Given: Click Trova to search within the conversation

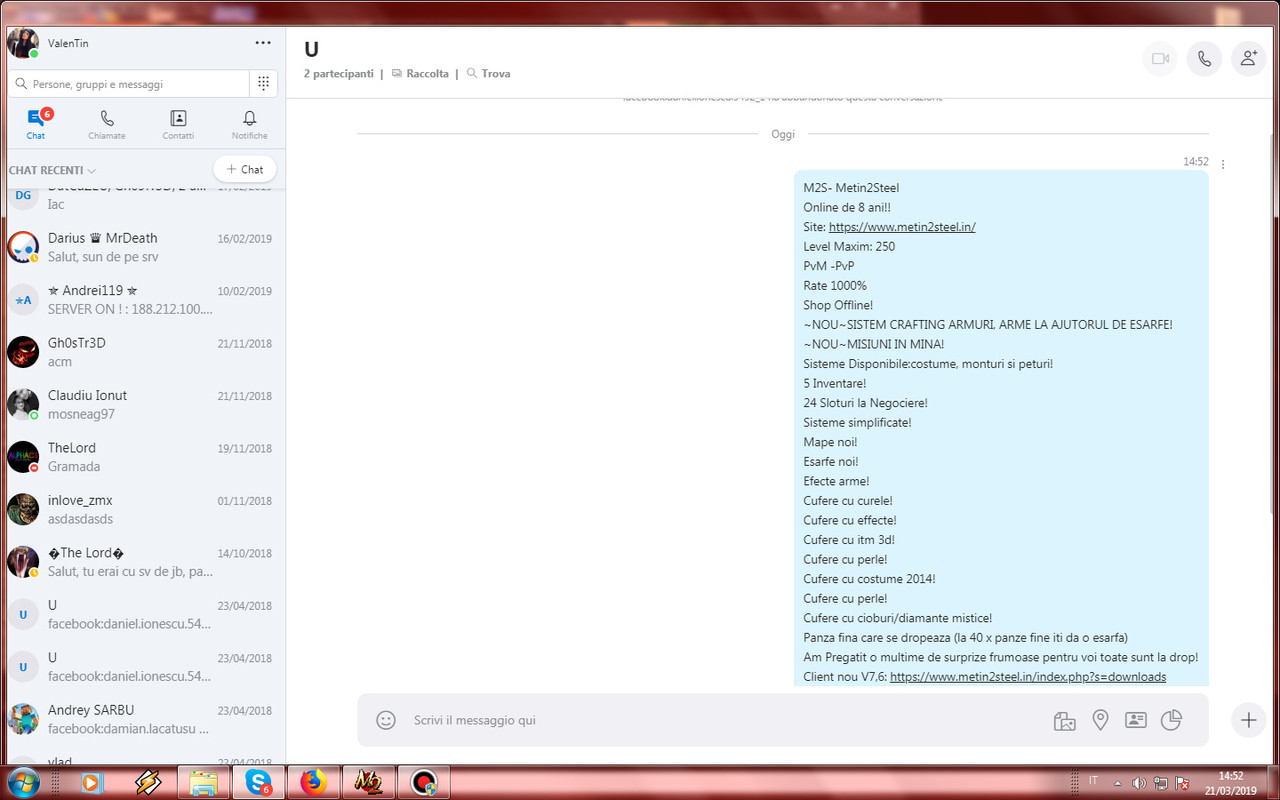Looking at the screenshot, I should coord(488,74).
